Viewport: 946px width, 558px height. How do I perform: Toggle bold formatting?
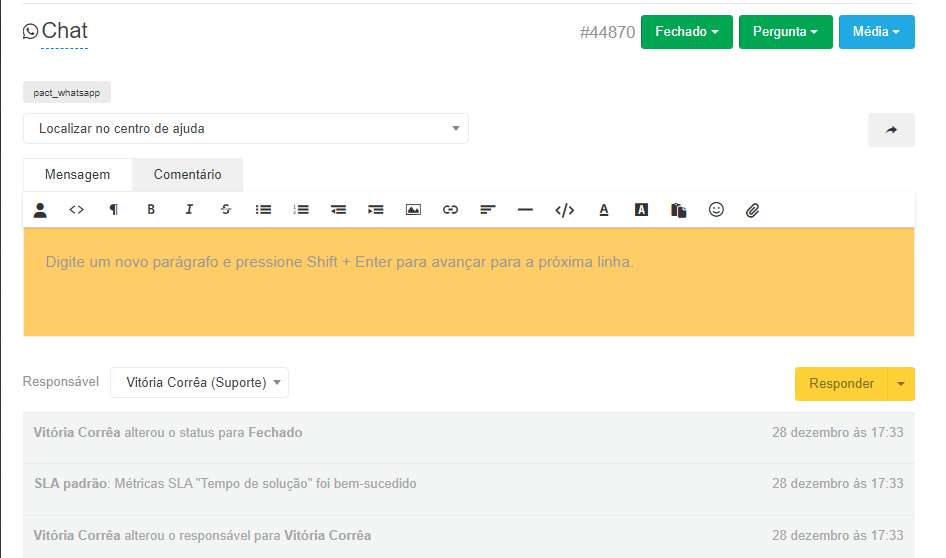point(151,209)
